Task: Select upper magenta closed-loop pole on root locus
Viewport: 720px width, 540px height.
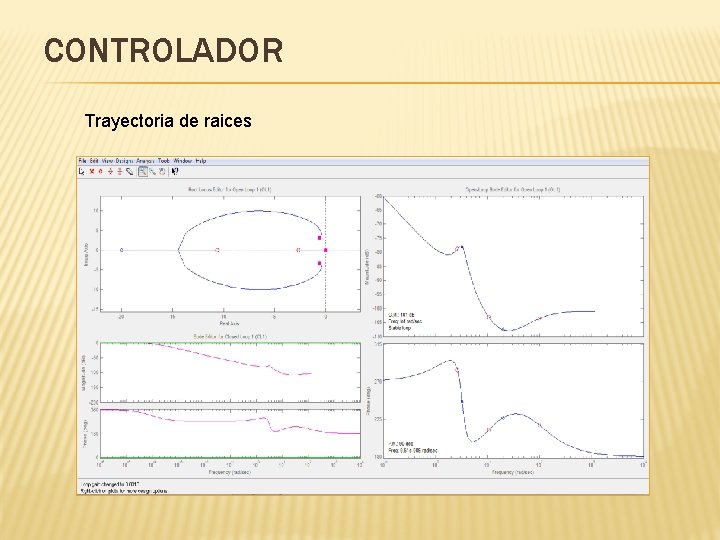Action: coord(320,238)
